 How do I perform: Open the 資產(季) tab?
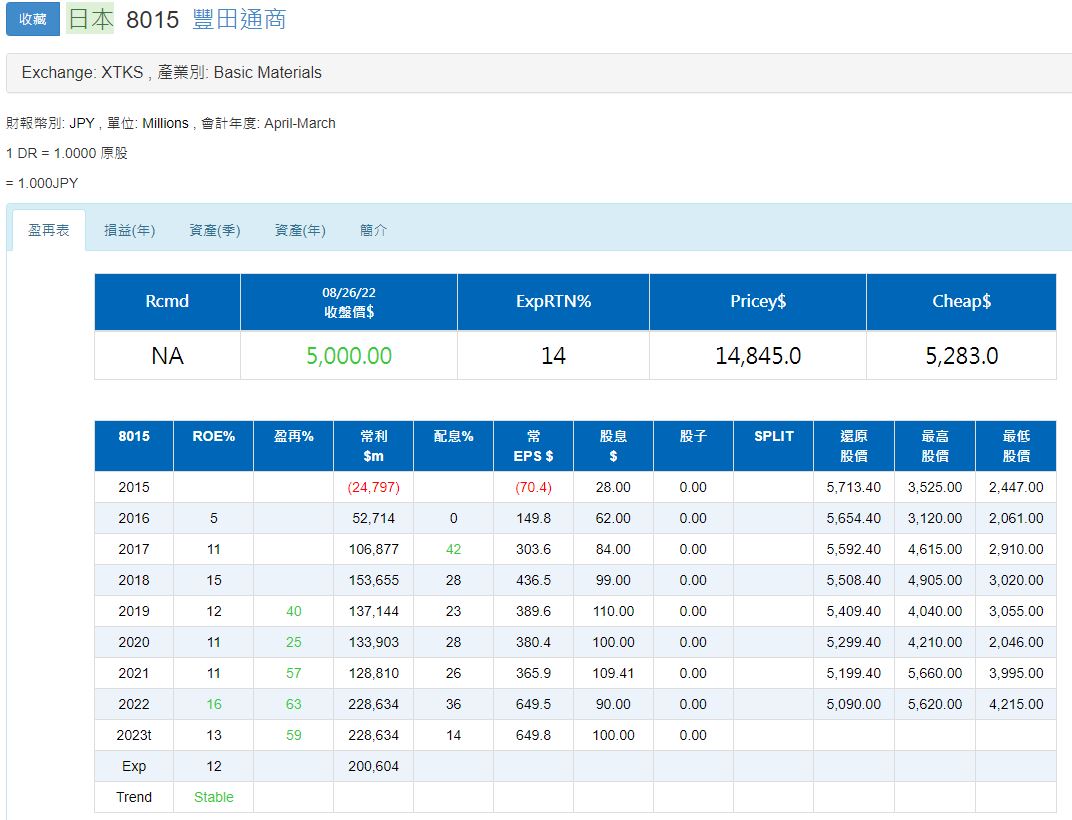point(215,230)
